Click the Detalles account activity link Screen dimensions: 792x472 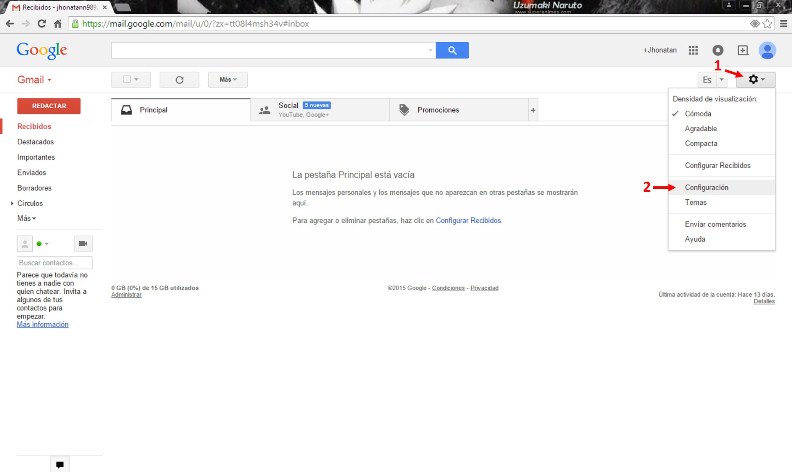[764, 301]
